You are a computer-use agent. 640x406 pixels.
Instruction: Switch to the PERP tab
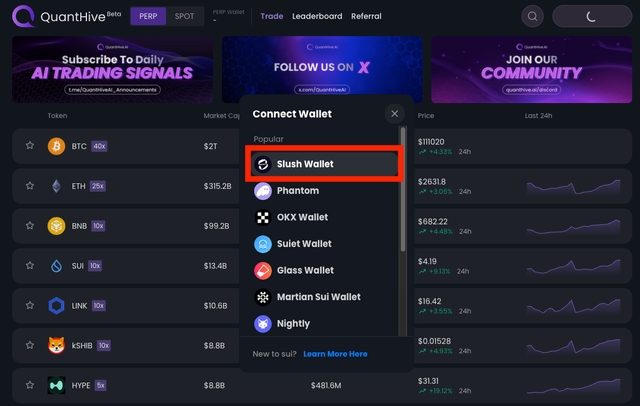(x=148, y=16)
